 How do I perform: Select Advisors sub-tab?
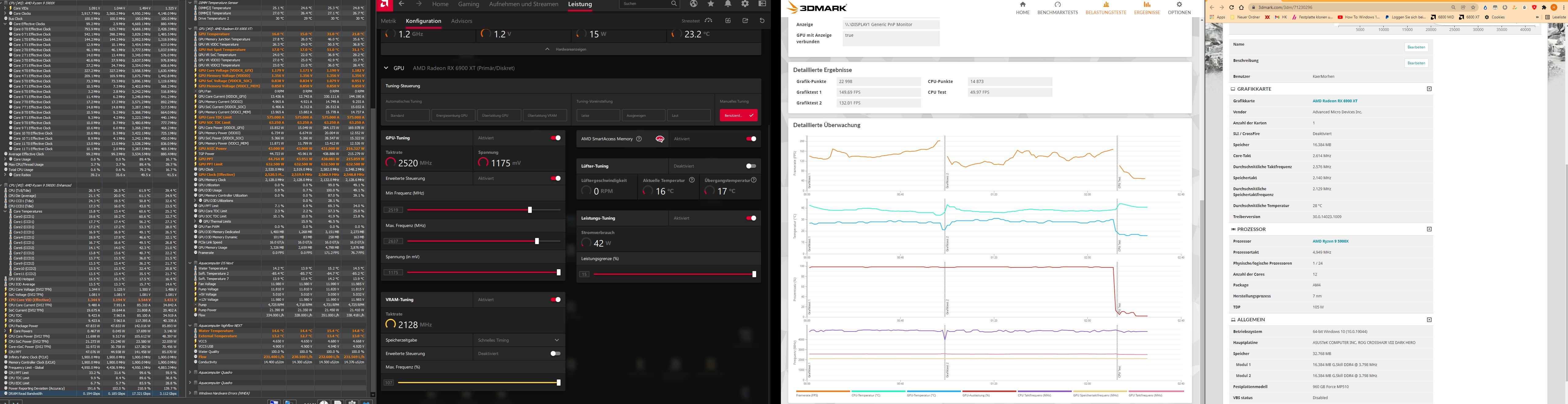pyautogui.click(x=461, y=21)
